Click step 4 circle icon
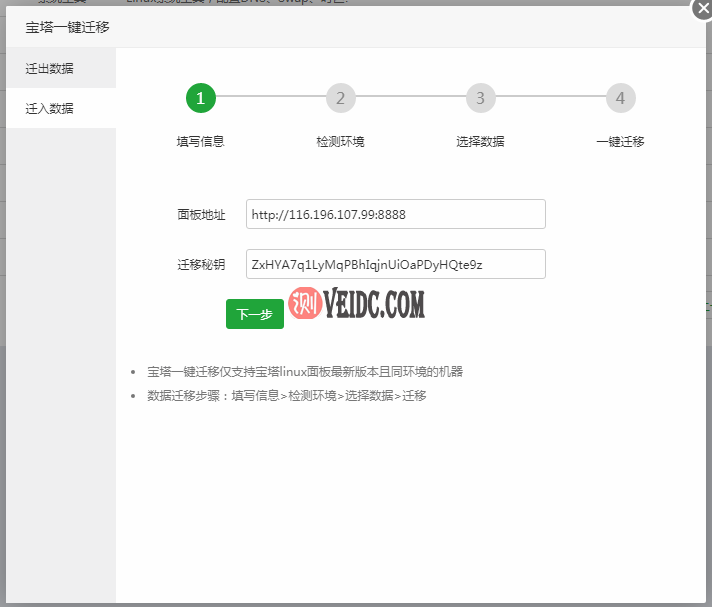The width and height of the screenshot is (712, 607). pyautogui.click(x=620, y=98)
